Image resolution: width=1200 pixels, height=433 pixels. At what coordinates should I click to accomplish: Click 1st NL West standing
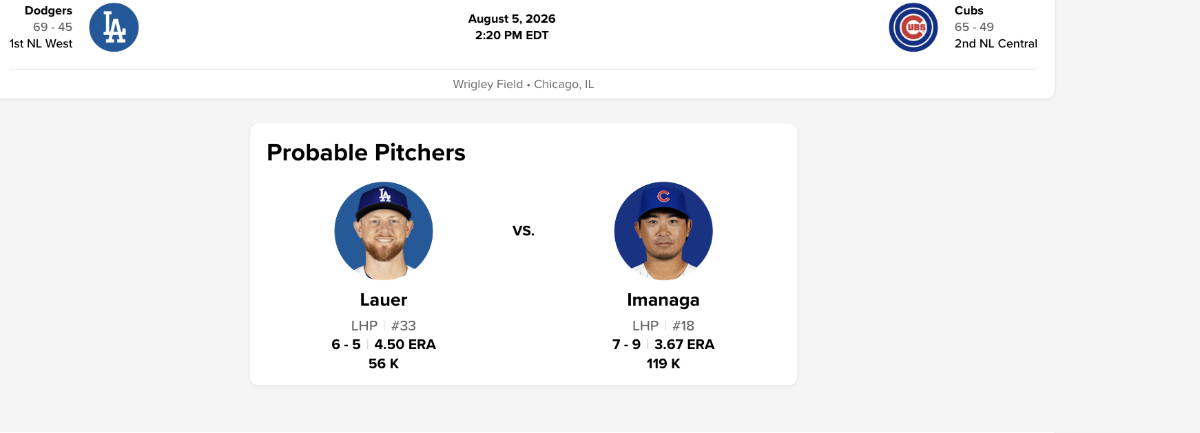coord(41,44)
